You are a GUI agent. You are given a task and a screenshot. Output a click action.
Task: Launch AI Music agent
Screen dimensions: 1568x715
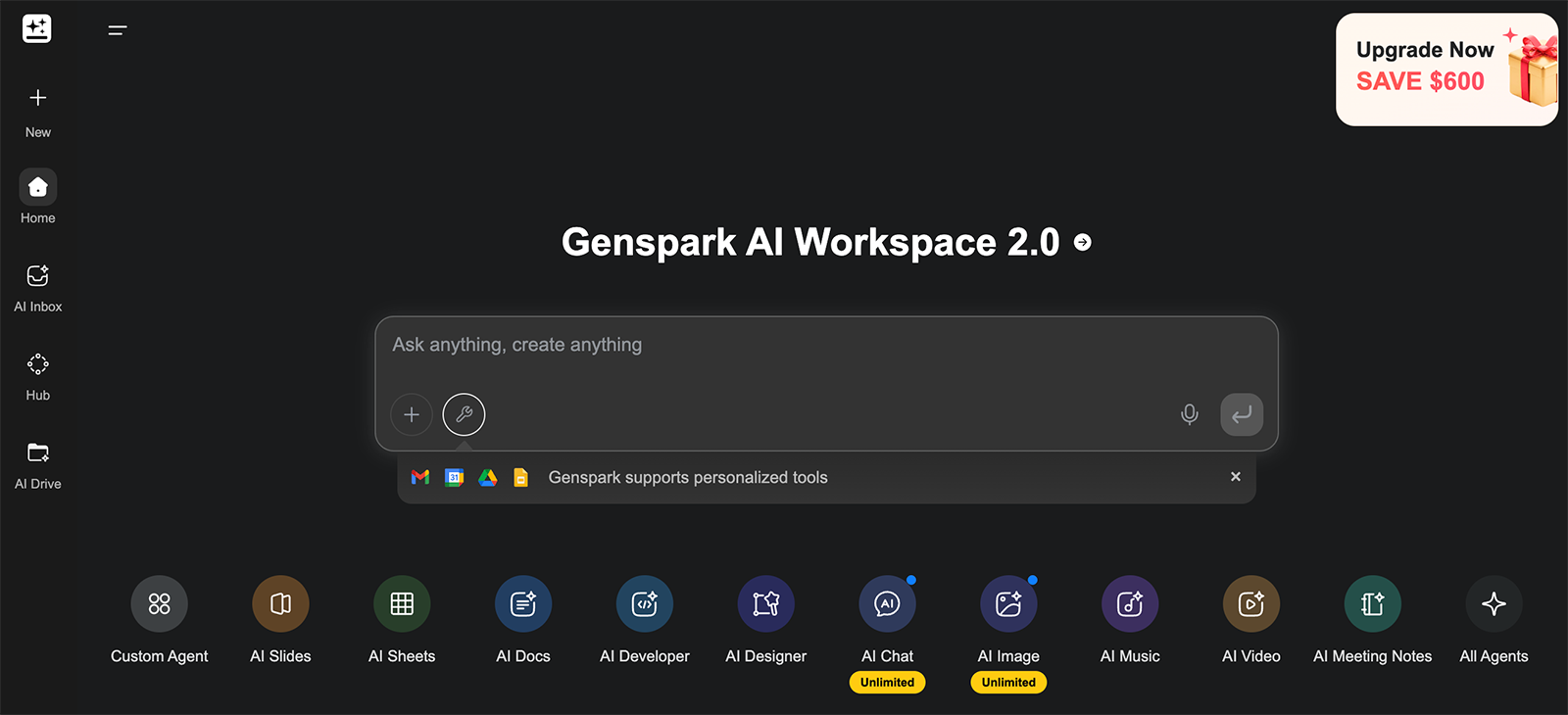(x=1130, y=620)
